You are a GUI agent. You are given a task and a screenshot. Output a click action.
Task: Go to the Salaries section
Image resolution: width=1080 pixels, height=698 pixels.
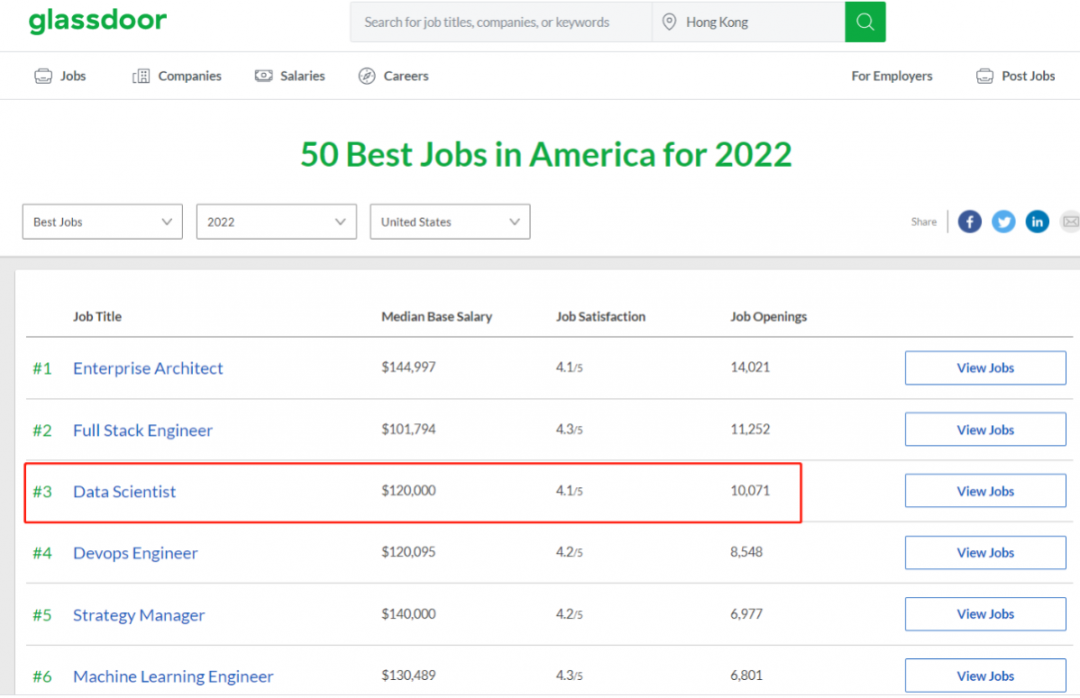290,76
